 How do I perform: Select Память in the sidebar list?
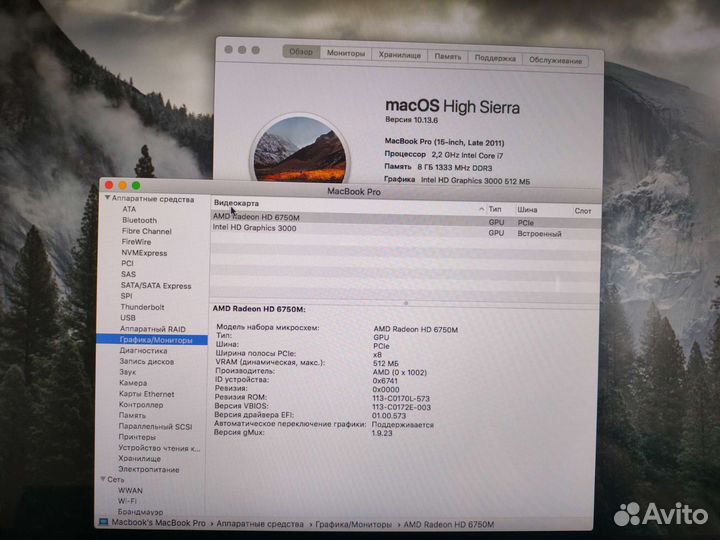pos(132,415)
